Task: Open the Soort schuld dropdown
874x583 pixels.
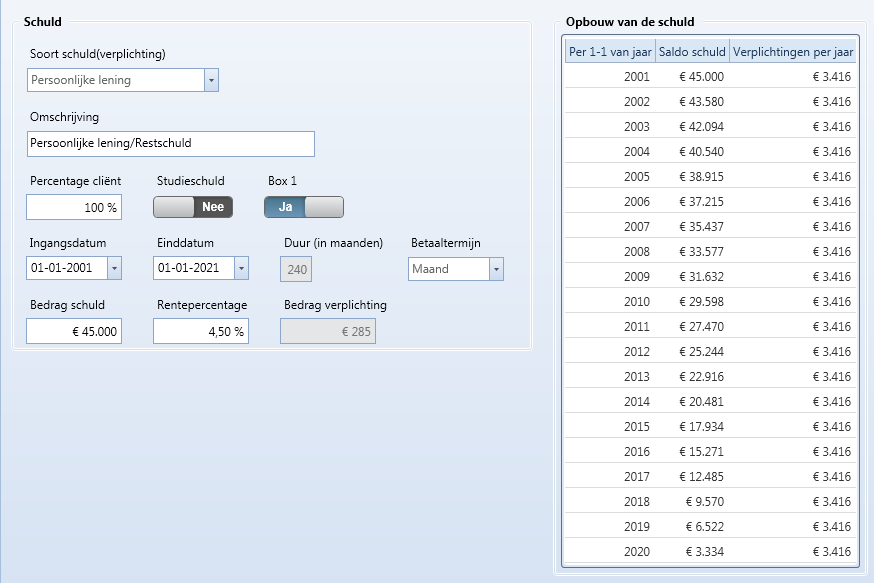Action: (x=211, y=80)
